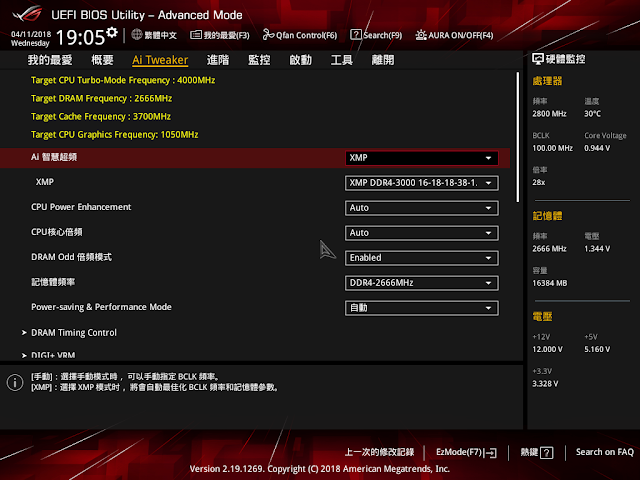Switch to 我的最愛 tab
The image size is (640, 480).
pos(50,60)
